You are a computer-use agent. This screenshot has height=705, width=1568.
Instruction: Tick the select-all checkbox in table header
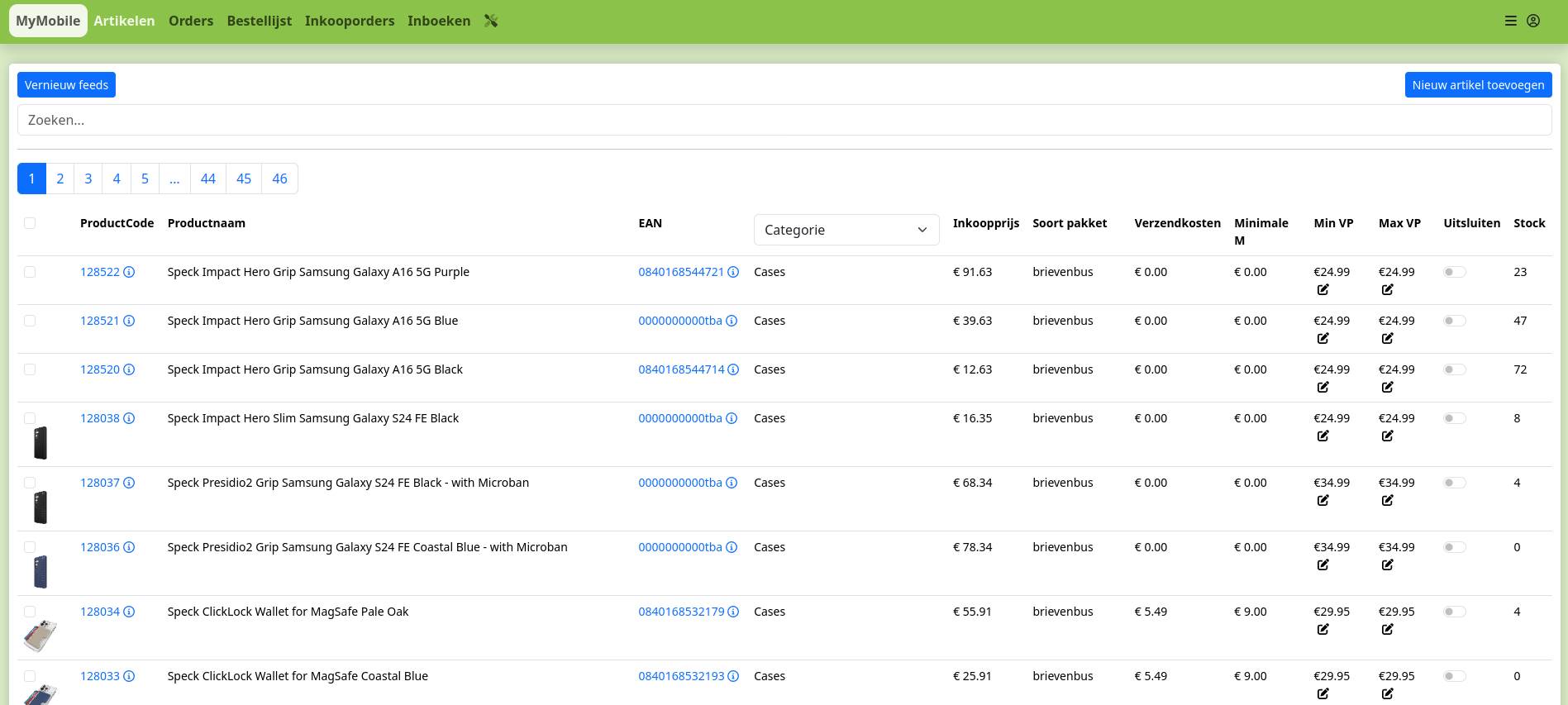point(30,223)
